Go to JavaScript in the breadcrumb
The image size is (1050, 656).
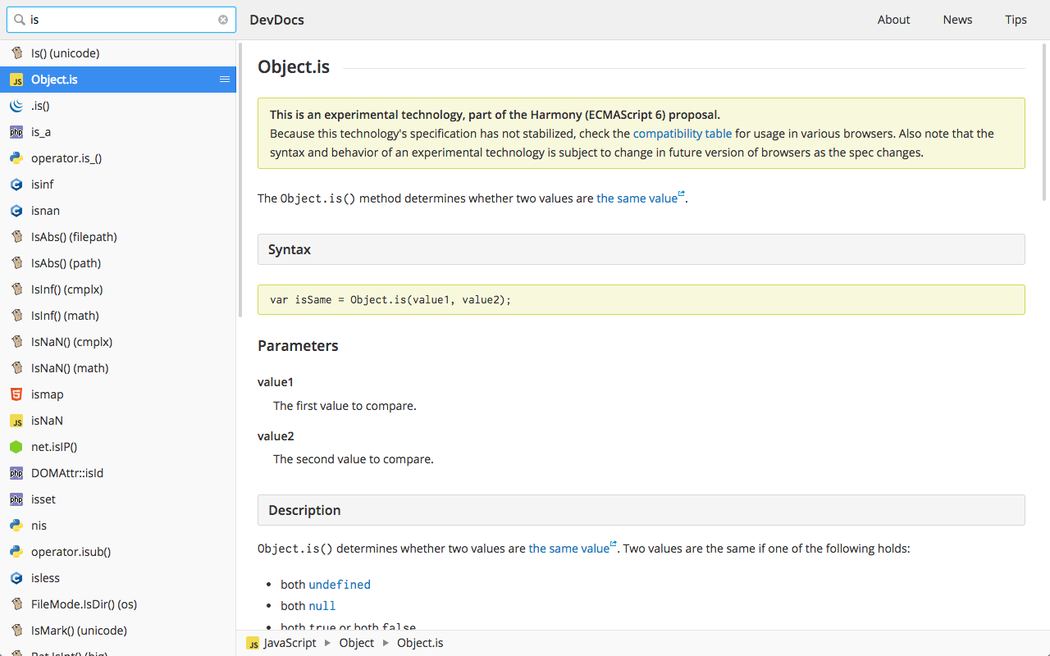[289, 643]
